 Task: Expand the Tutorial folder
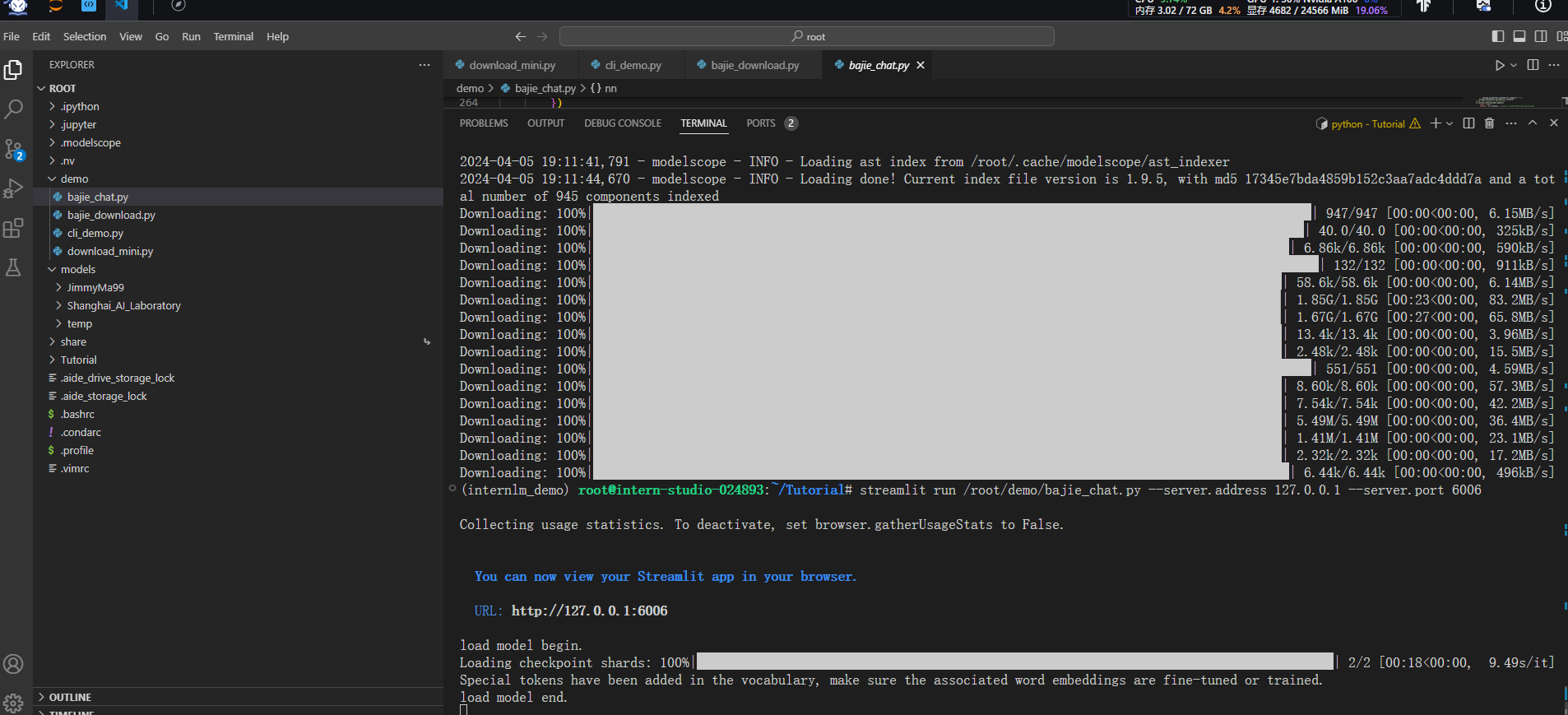pos(239,360)
